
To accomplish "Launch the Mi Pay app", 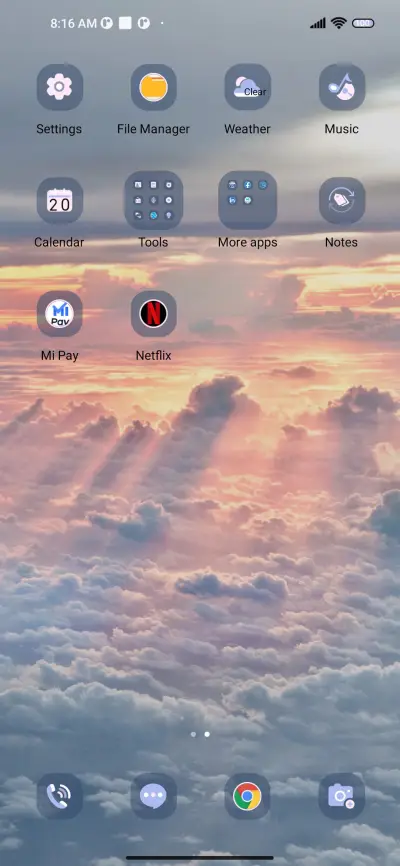I will [x=60, y=314].
